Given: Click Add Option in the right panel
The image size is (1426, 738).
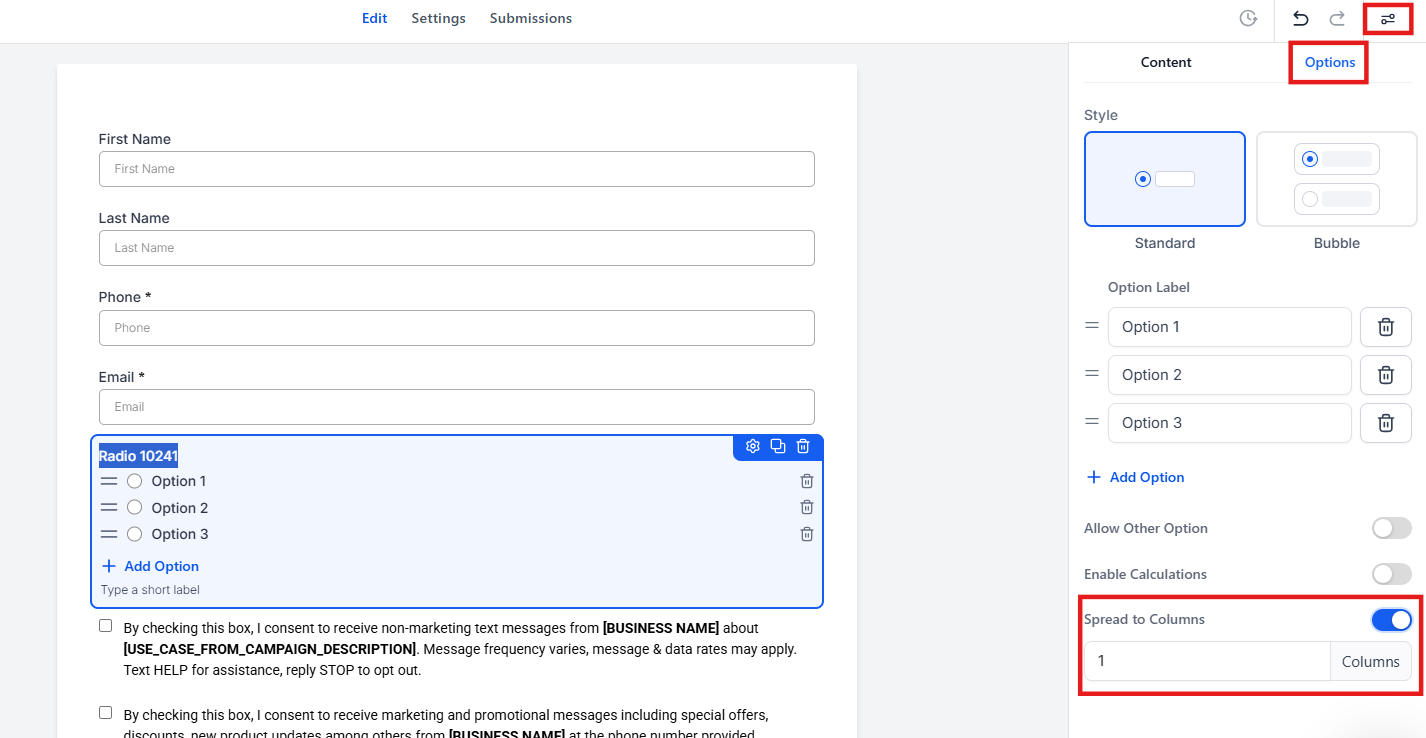Looking at the screenshot, I should click(x=1136, y=477).
